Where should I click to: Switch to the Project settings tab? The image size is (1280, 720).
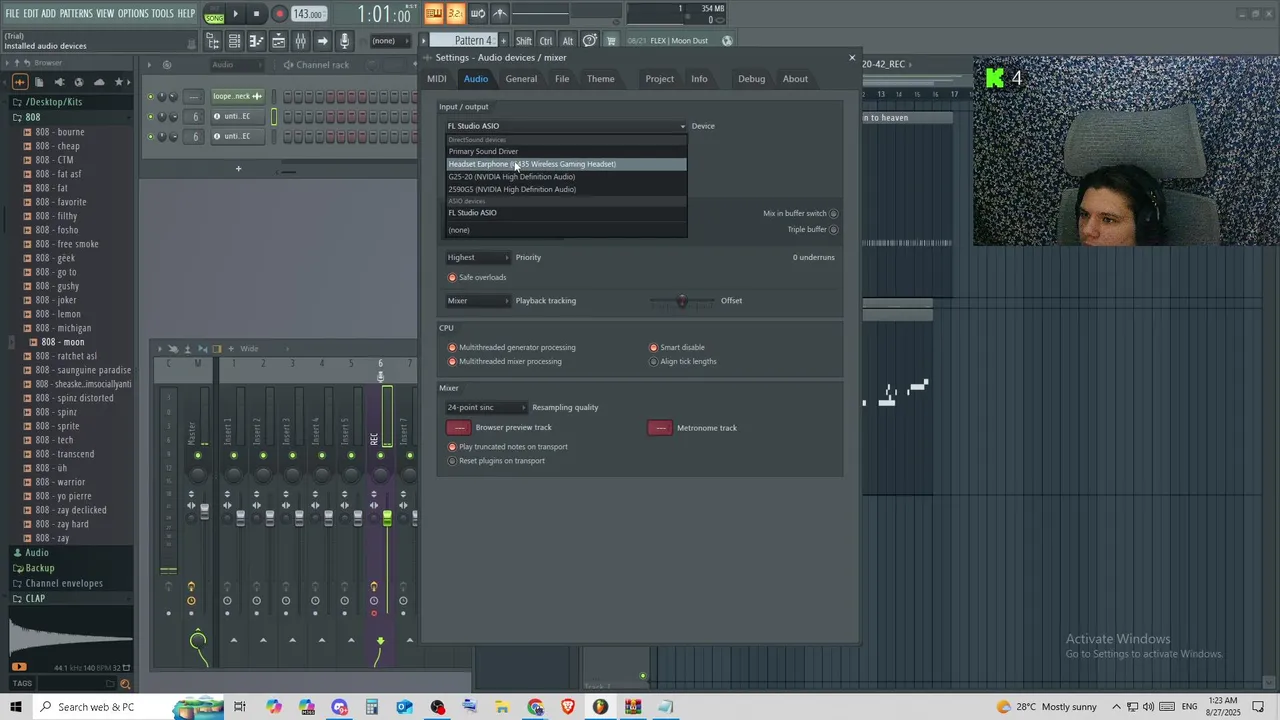[659, 79]
